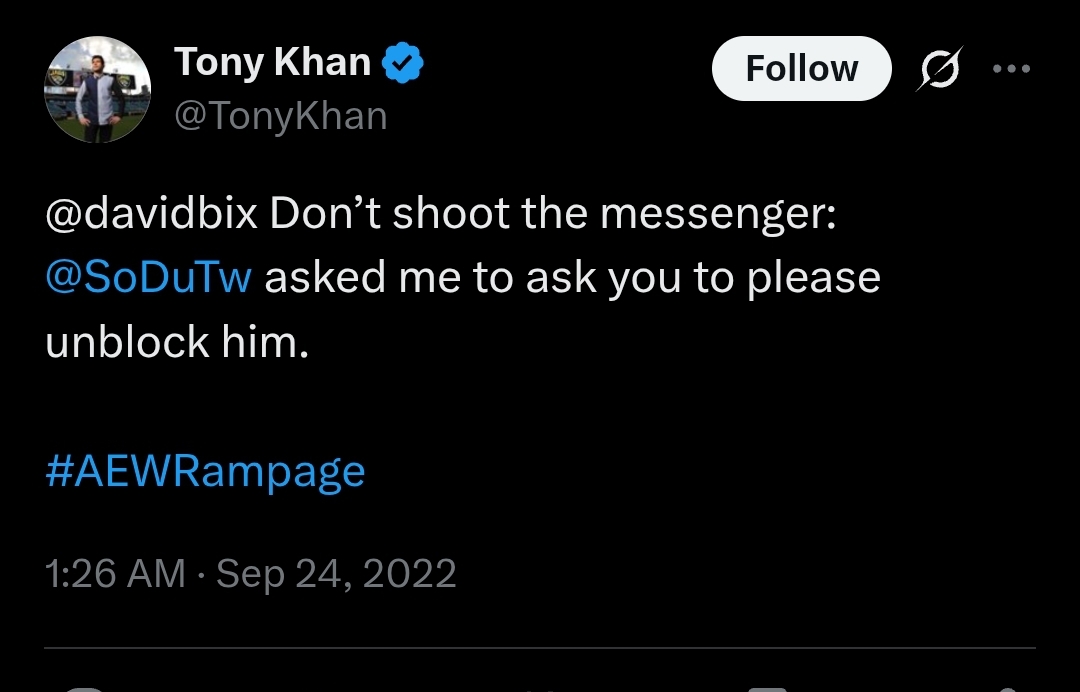
Task: Open the #AEWRampage hashtag
Action: 205,470
